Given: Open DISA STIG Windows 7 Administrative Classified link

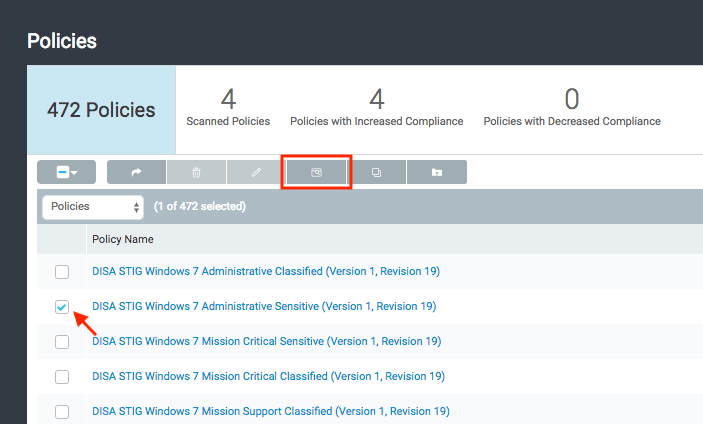Looking at the screenshot, I should (x=265, y=271).
